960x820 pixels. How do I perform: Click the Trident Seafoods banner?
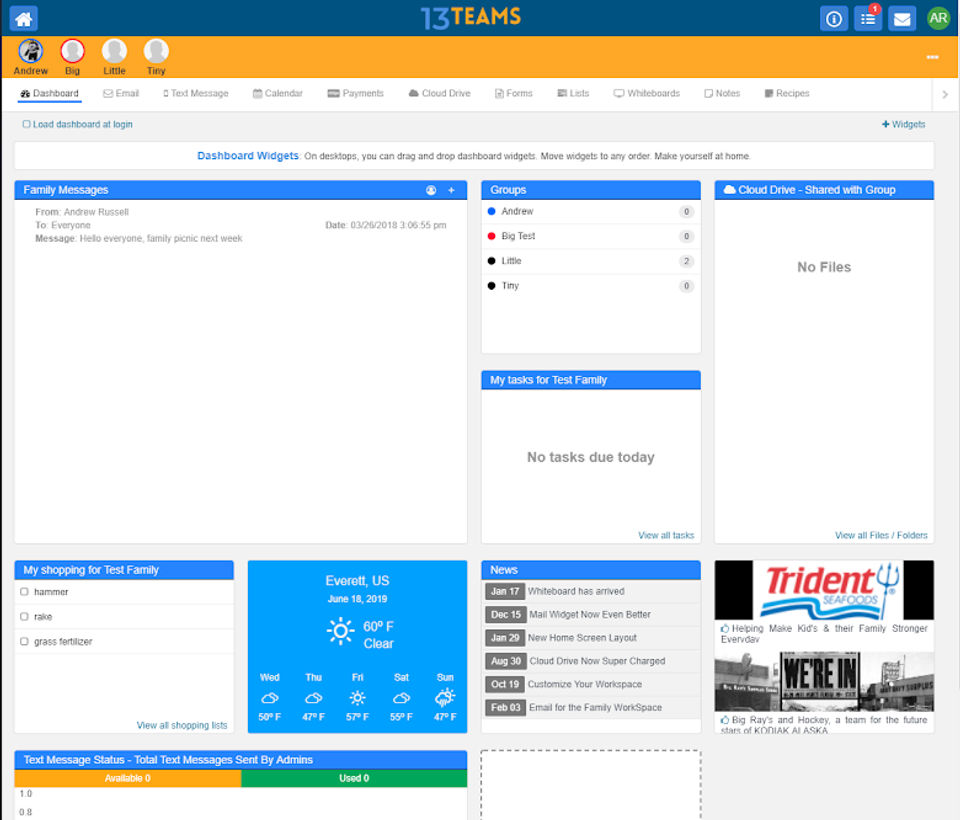click(824, 590)
